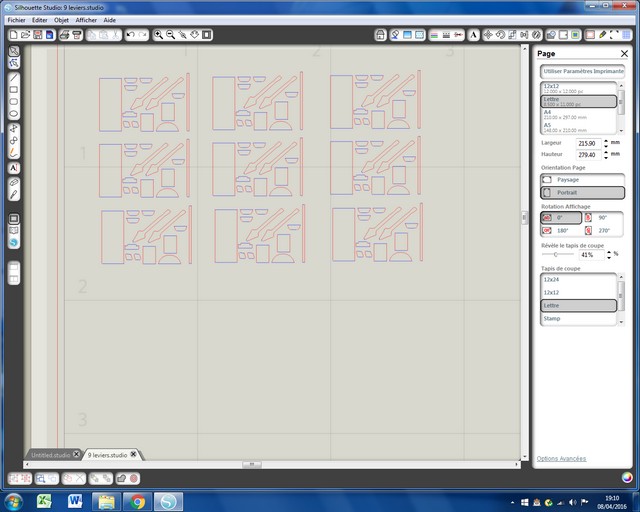Select A4 in page size list

tap(576, 115)
